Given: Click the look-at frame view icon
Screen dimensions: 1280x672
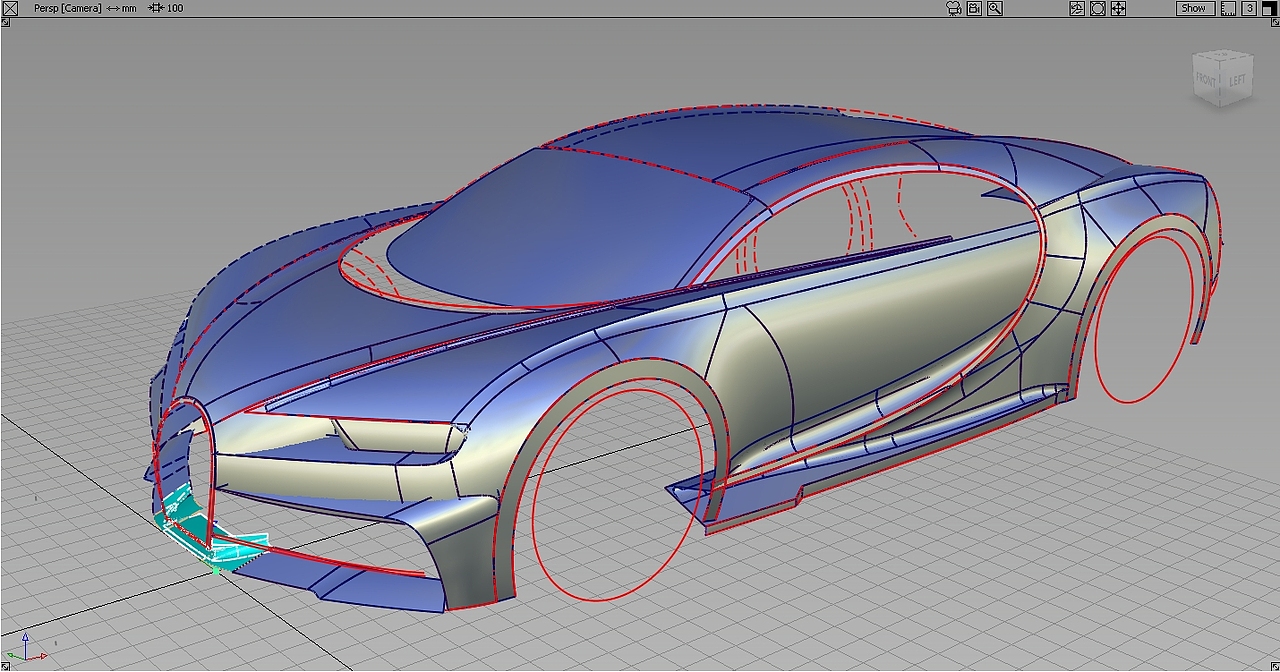Looking at the screenshot, I should click(x=1098, y=8).
